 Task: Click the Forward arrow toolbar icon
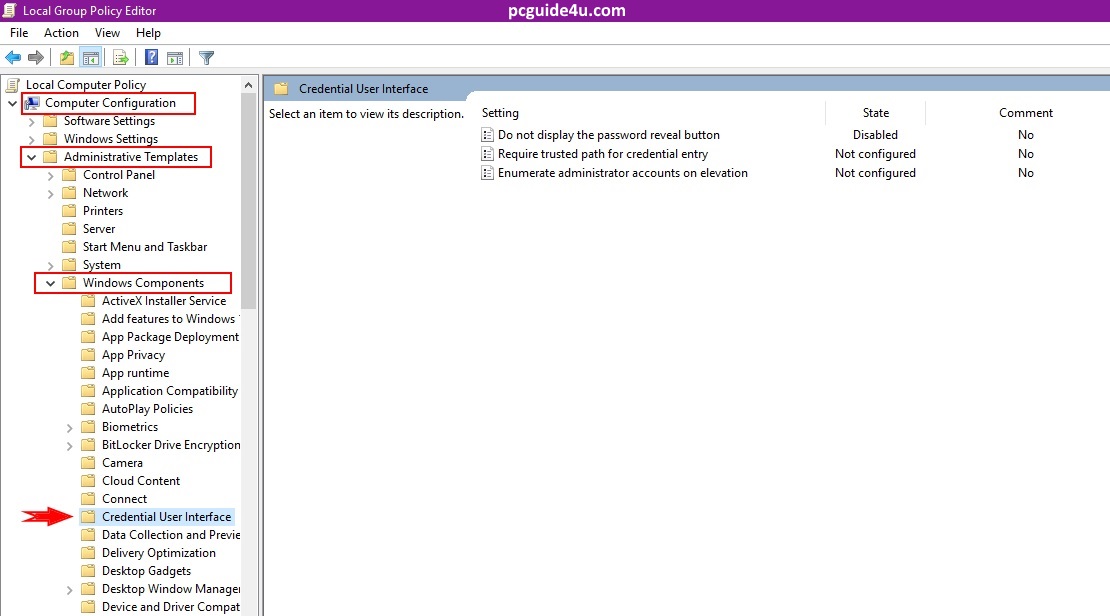[36, 58]
